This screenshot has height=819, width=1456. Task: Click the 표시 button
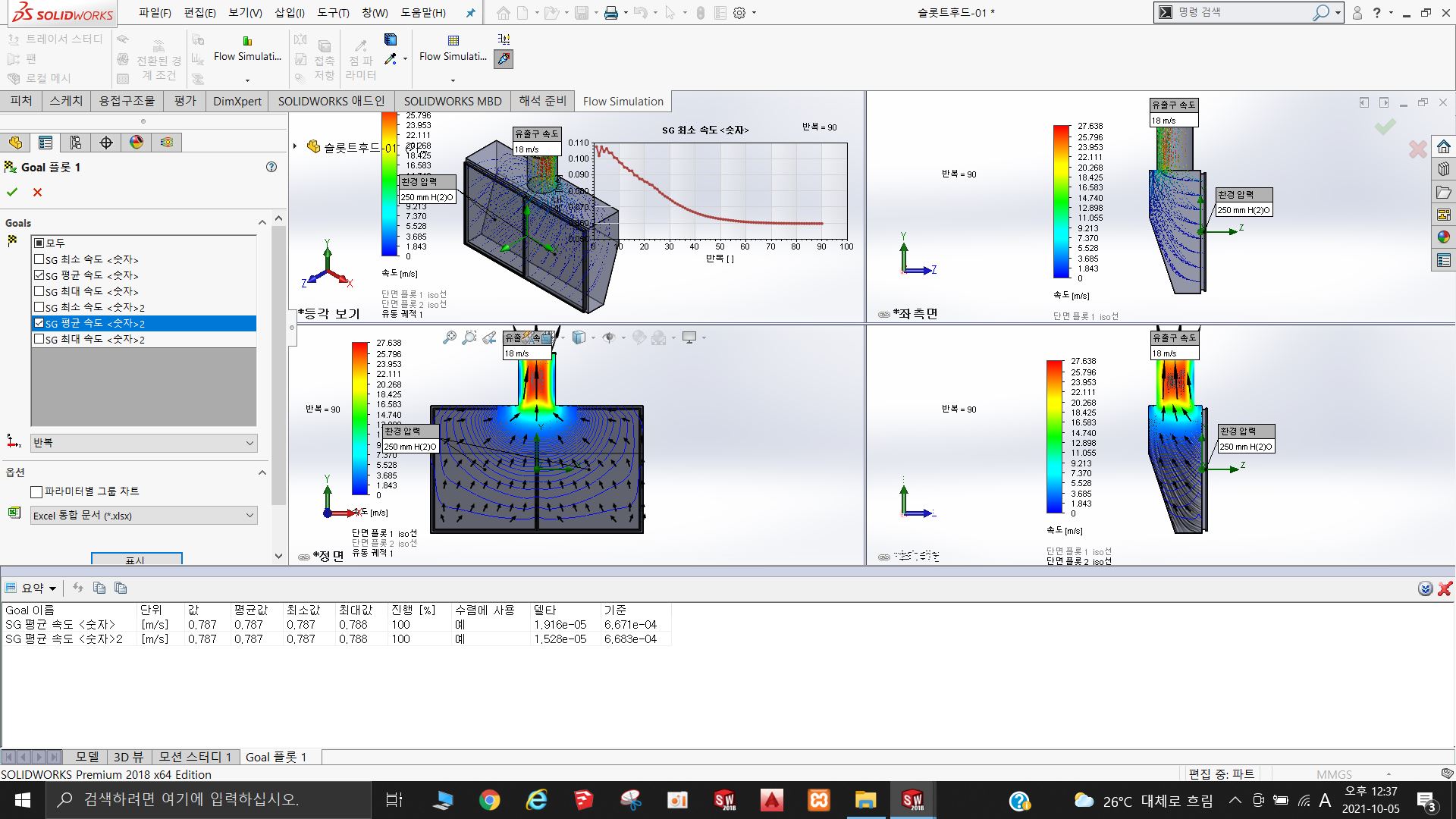pos(136,559)
